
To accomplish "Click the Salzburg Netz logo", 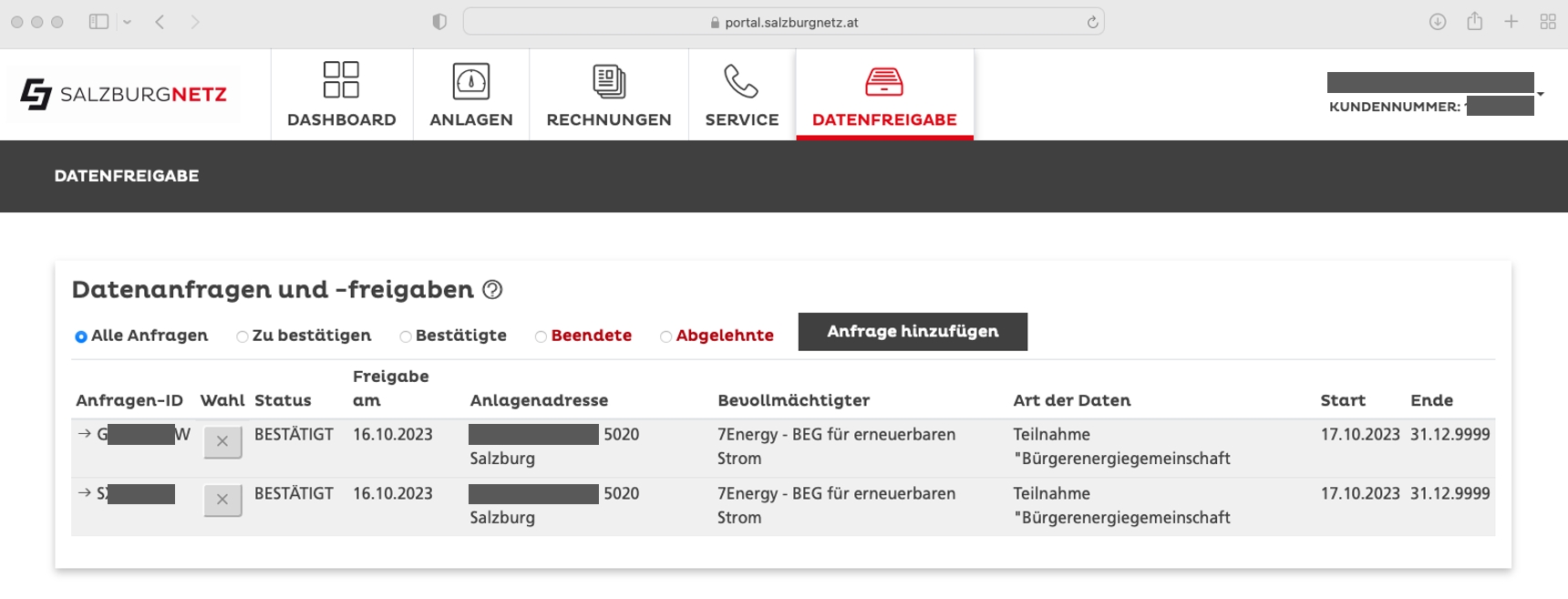I will tap(124, 94).
